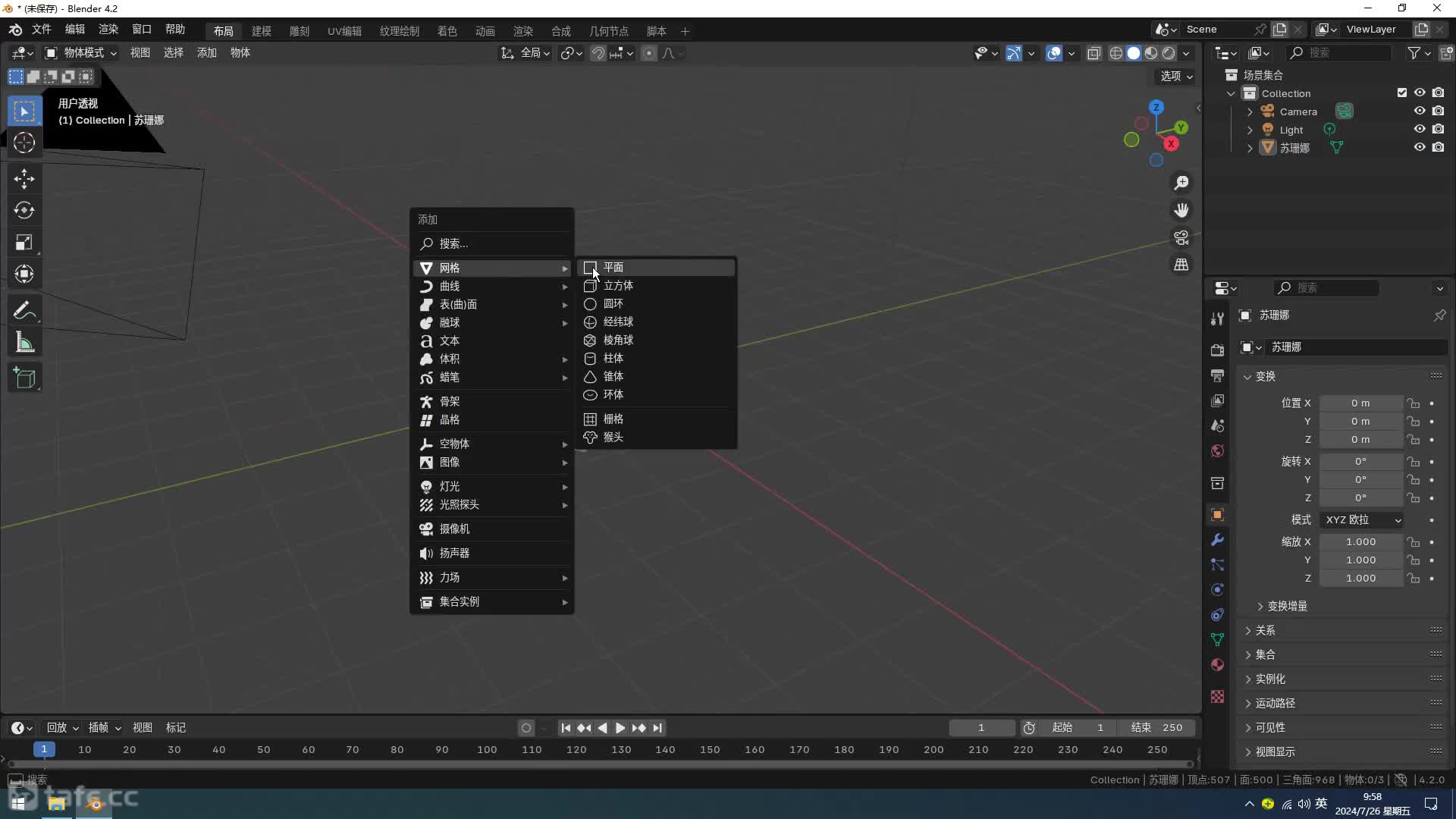The width and height of the screenshot is (1456, 819).
Task: Choose 立方体 from mesh submenu
Action: 657,286
